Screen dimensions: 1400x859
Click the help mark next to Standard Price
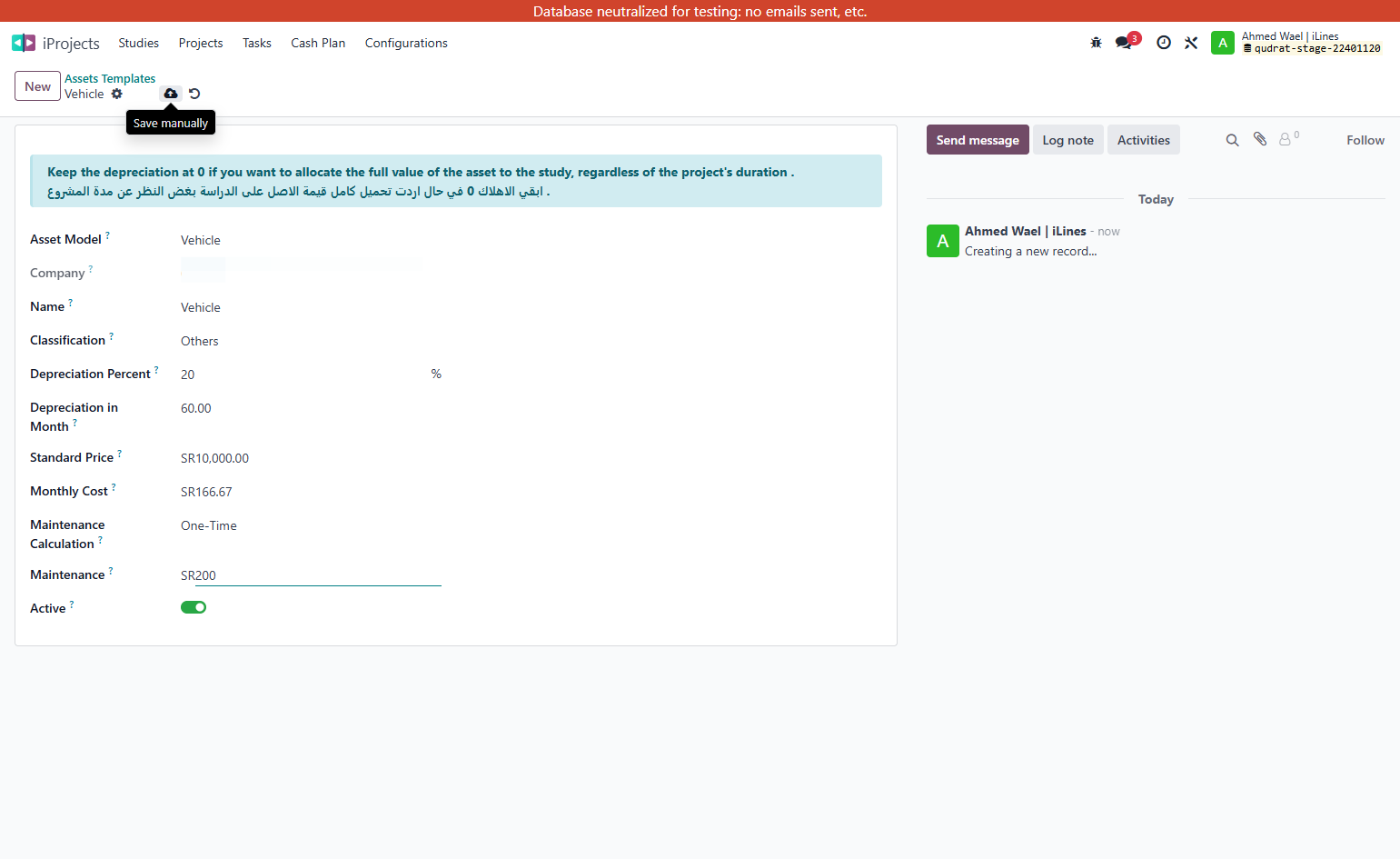tap(119, 454)
